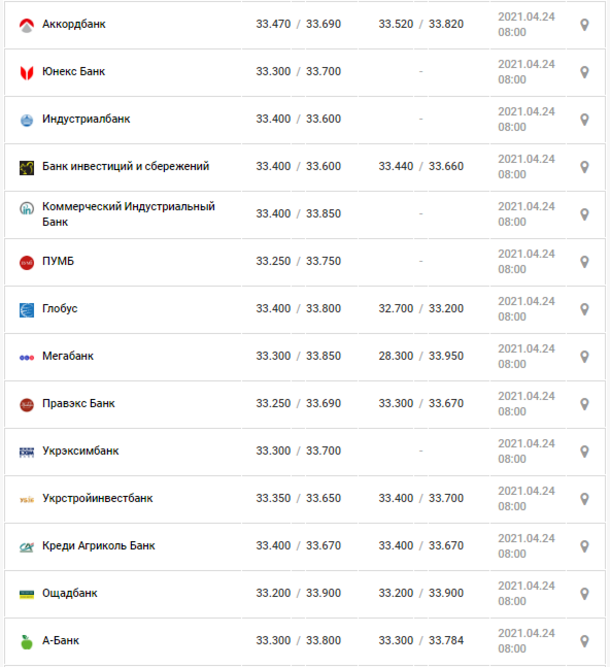This screenshot has height=667, width=610.
Task: Click the Ощадбанк logo icon
Action: pyautogui.click(x=27, y=595)
